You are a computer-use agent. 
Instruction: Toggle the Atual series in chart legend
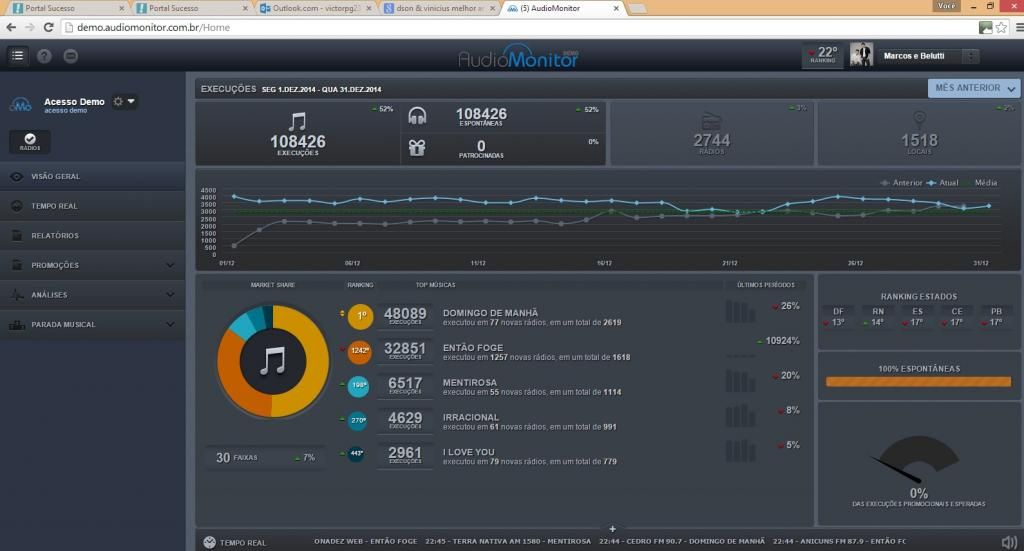coord(943,183)
